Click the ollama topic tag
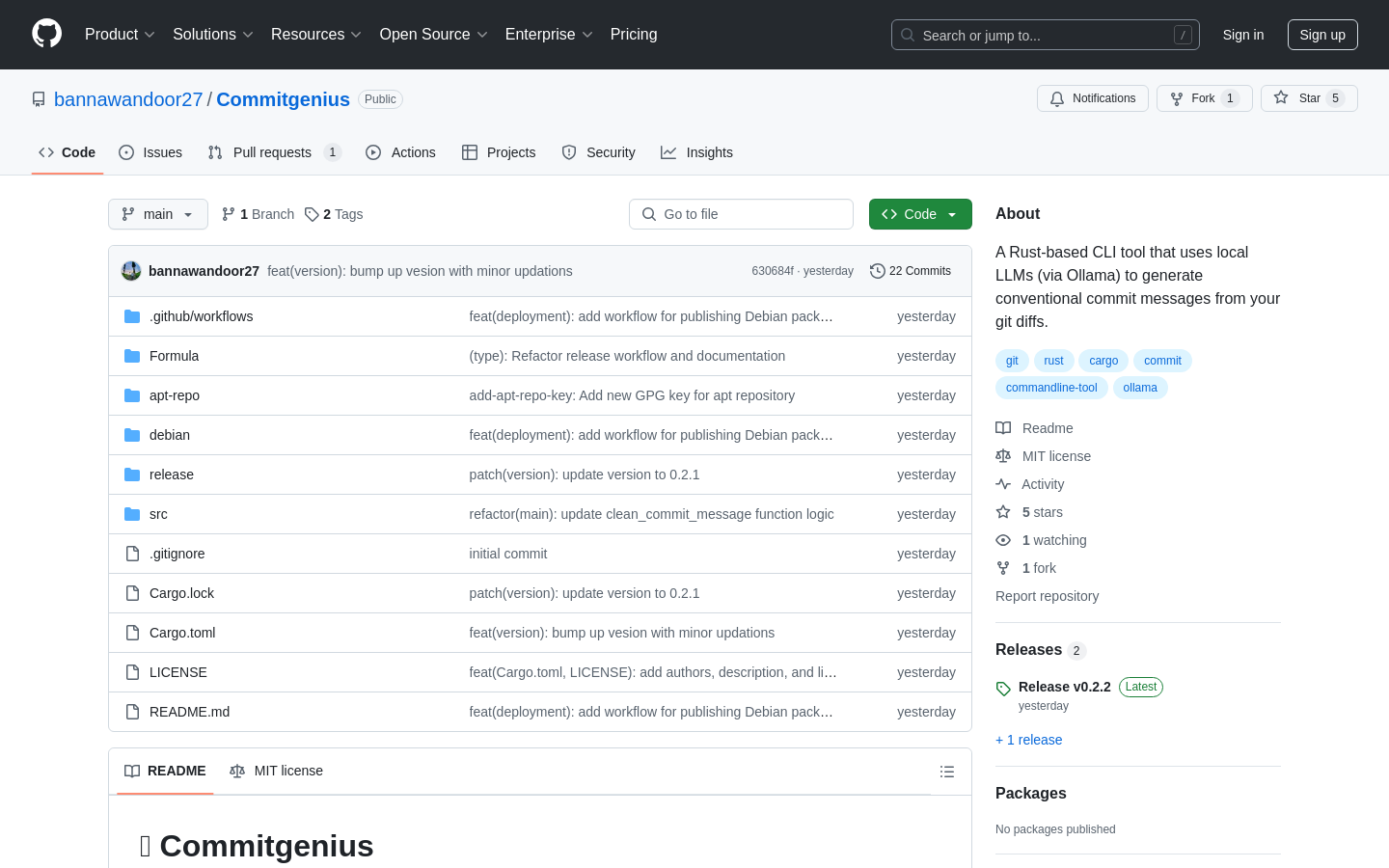This screenshot has height=868, width=1389. point(1140,388)
